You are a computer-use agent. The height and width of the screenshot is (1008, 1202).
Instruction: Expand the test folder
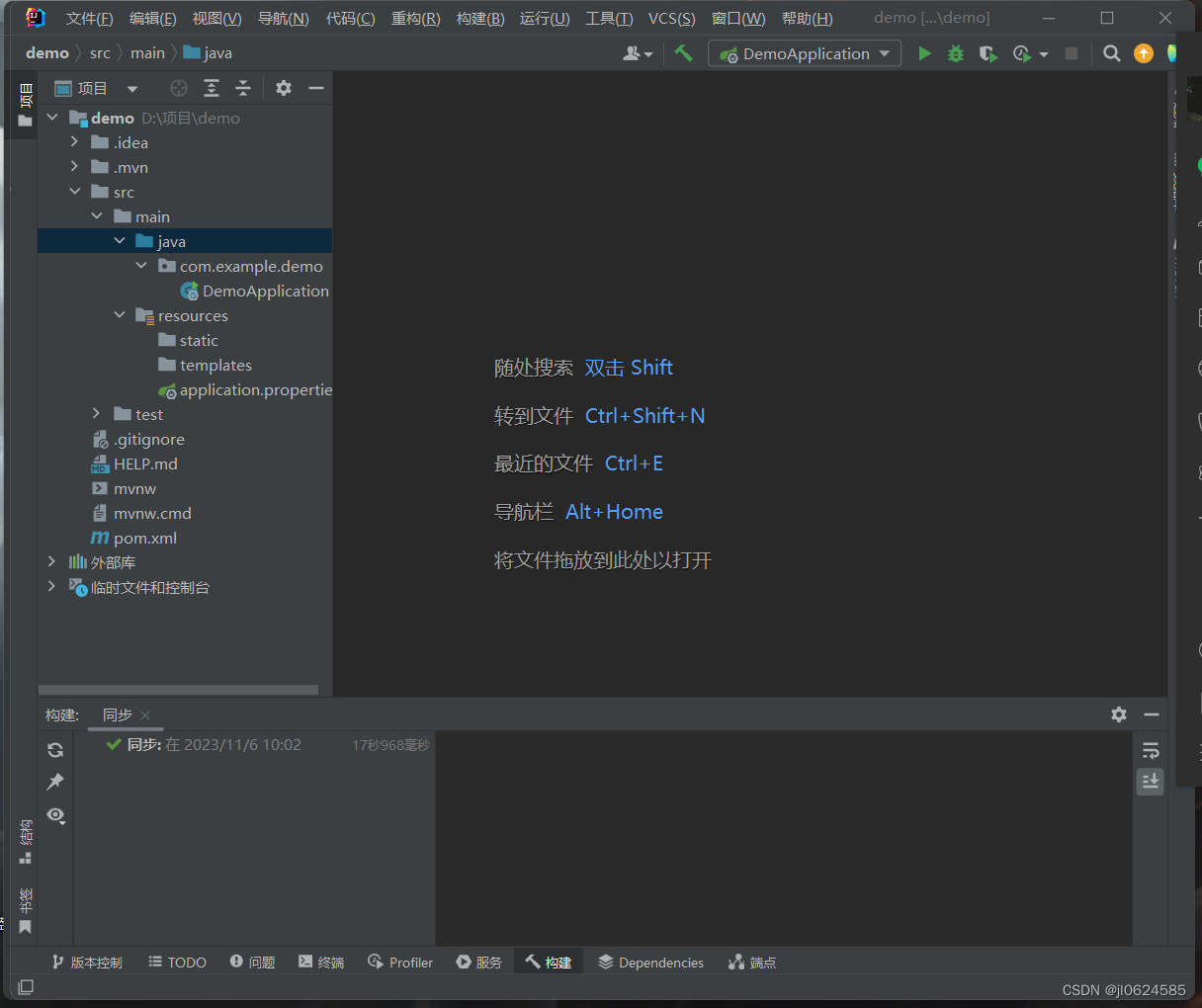[96, 414]
